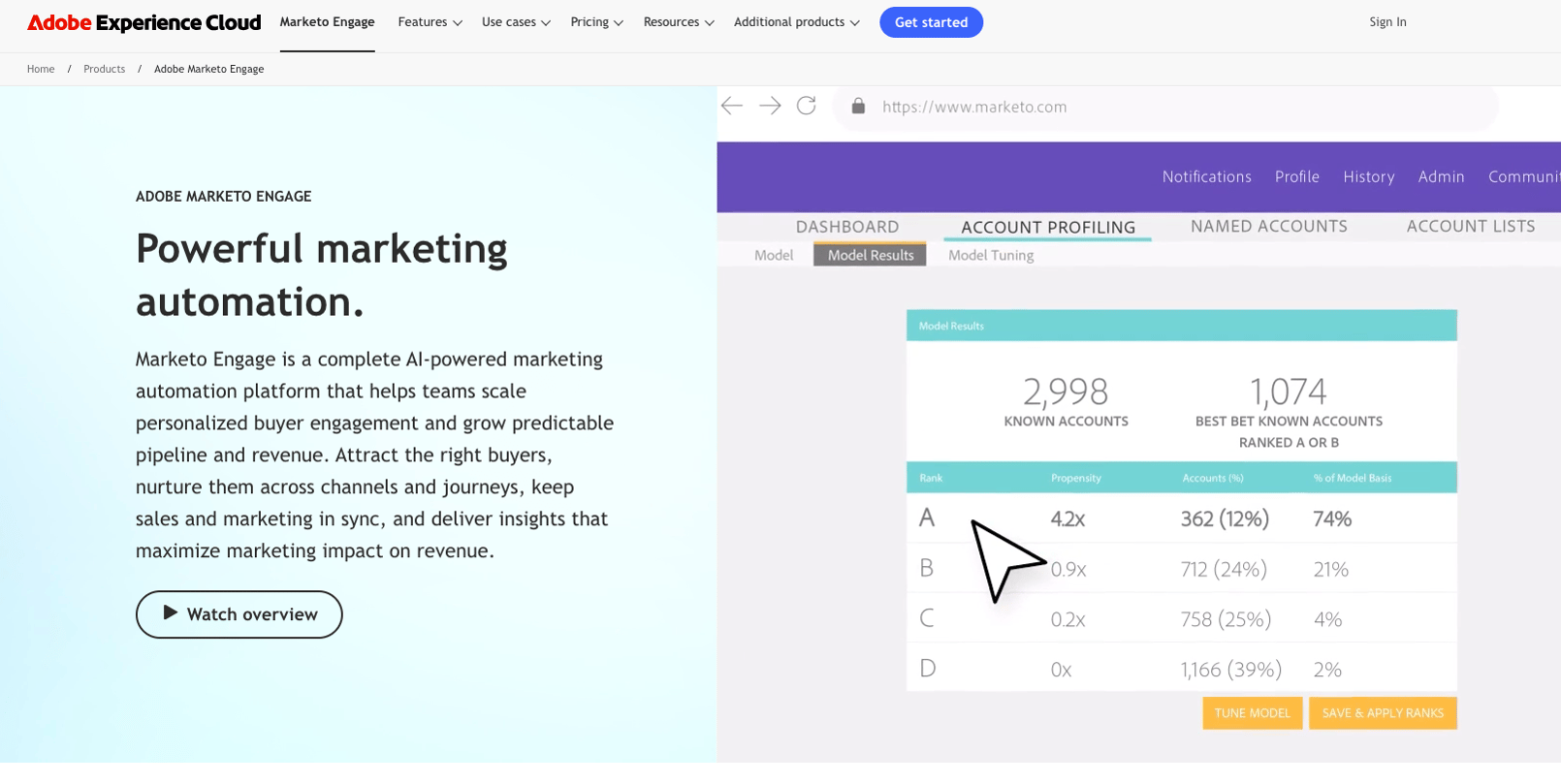This screenshot has width=1561, height=784.
Task: Open Admin in purple header
Action: coord(1441,176)
